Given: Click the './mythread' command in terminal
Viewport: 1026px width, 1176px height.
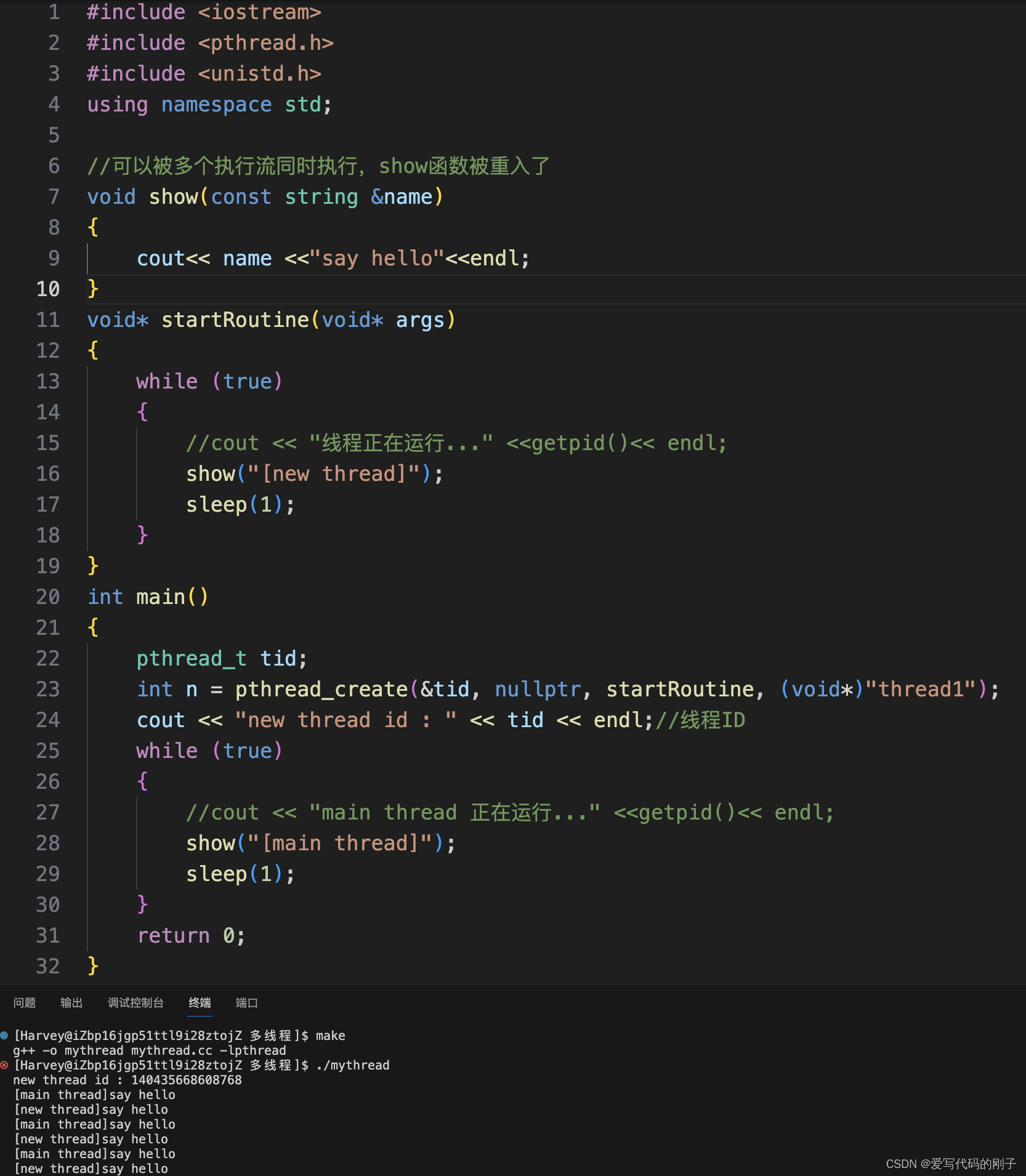Looking at the screenshot, I should (353, 1065).
